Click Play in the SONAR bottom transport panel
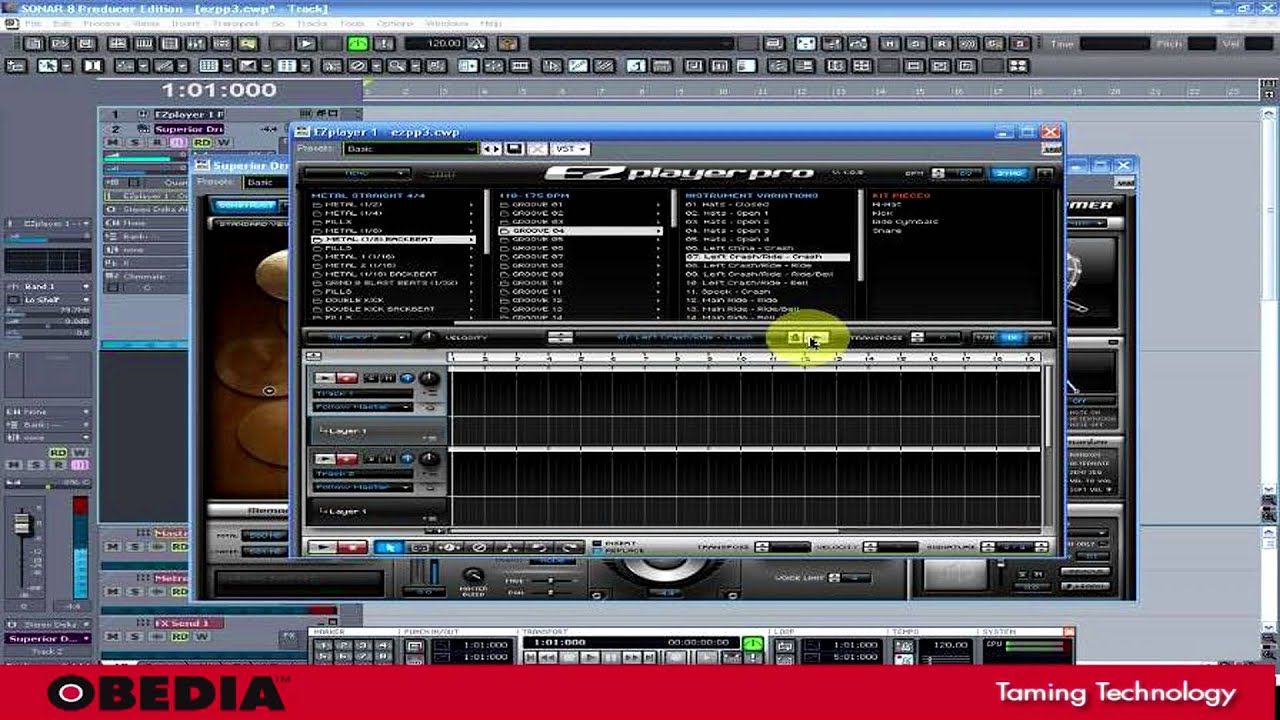The image size is (1280, 720). (x=590, y=657)
